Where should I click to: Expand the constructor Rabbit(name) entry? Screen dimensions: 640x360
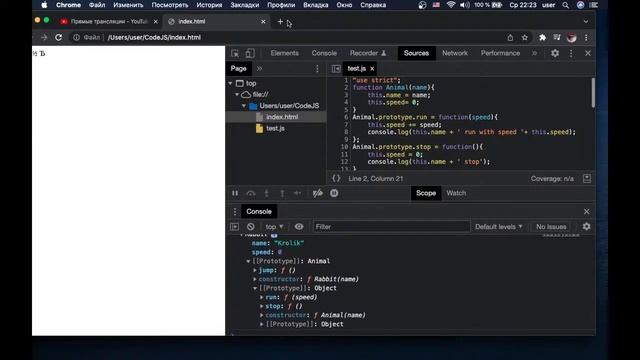pyautogui.click(x=255, y=279)
